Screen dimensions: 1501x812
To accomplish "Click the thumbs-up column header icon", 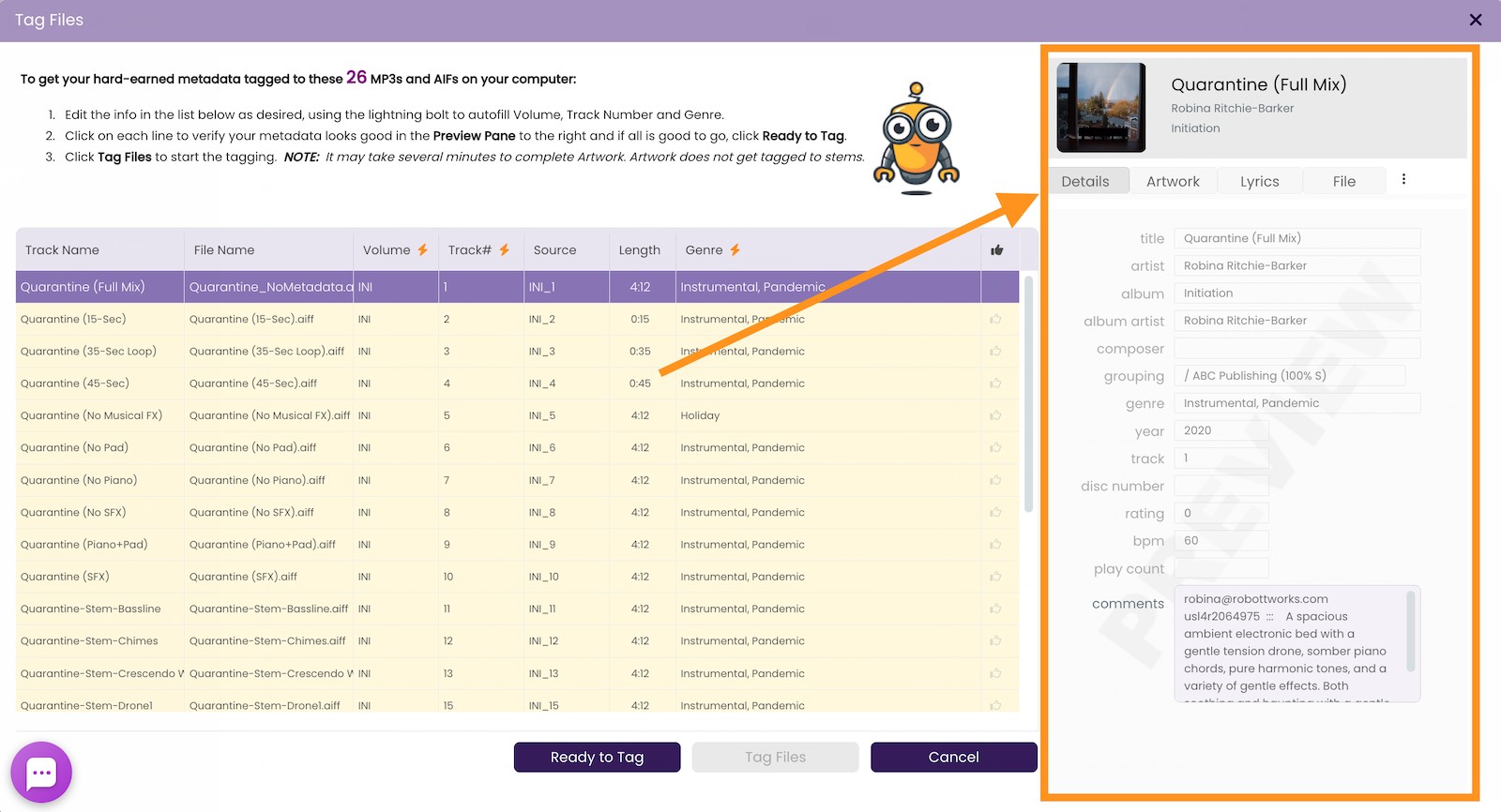I will tap(996, 250).
